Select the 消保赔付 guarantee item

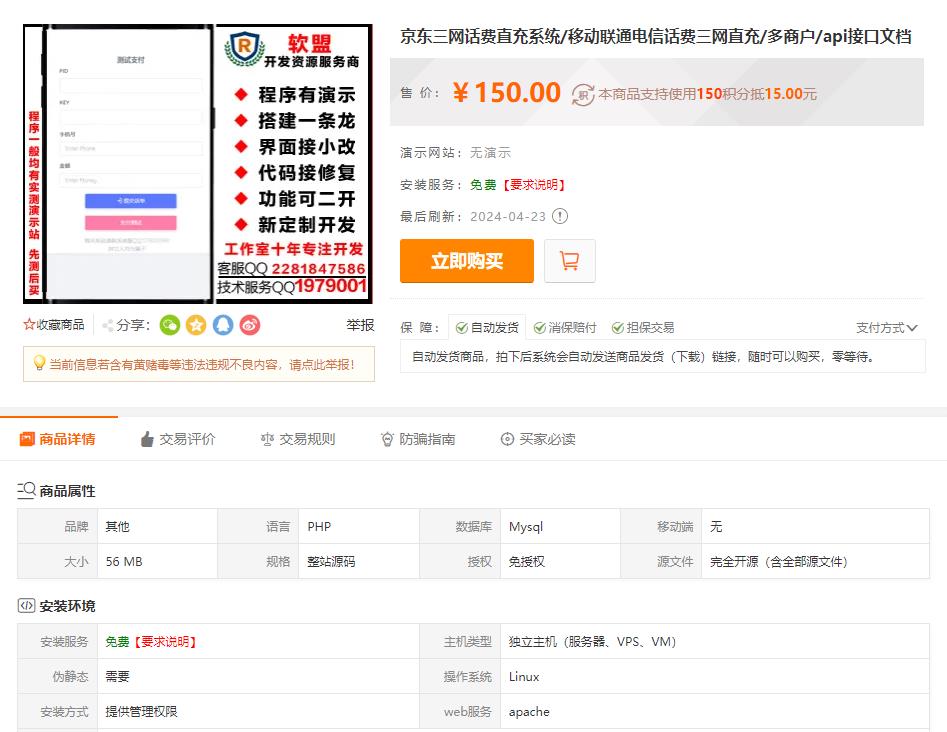[x=565, y=327]
